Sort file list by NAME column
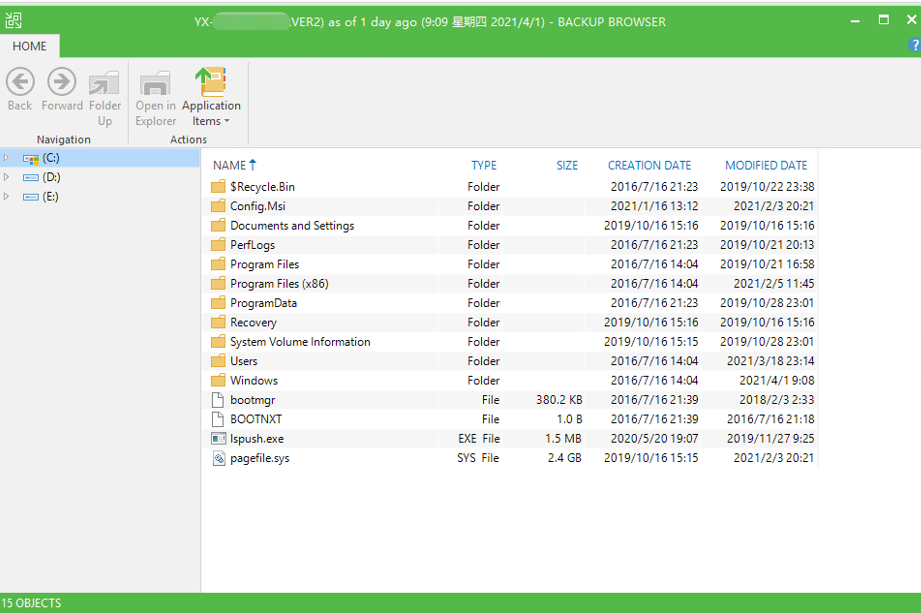This screenshot has width=921, height=613. point(229,165)
